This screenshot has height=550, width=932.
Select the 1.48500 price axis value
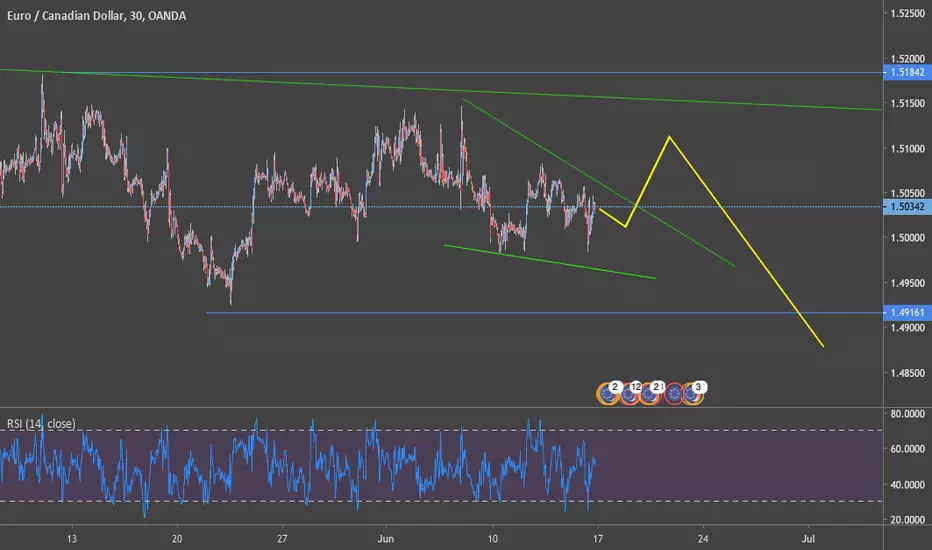pos(908,373)
